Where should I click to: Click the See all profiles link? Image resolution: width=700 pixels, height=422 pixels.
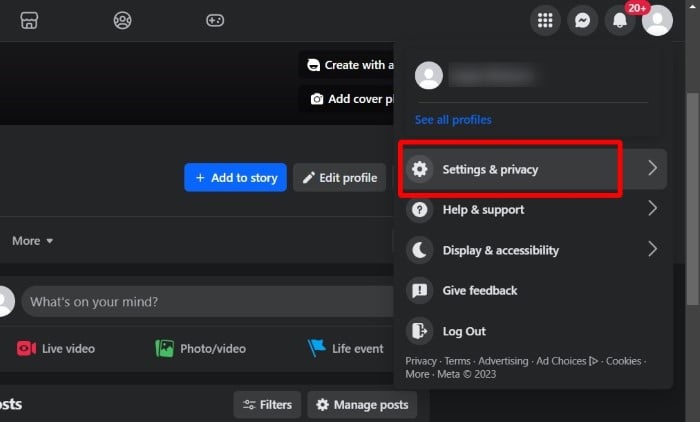pos(453,120)
